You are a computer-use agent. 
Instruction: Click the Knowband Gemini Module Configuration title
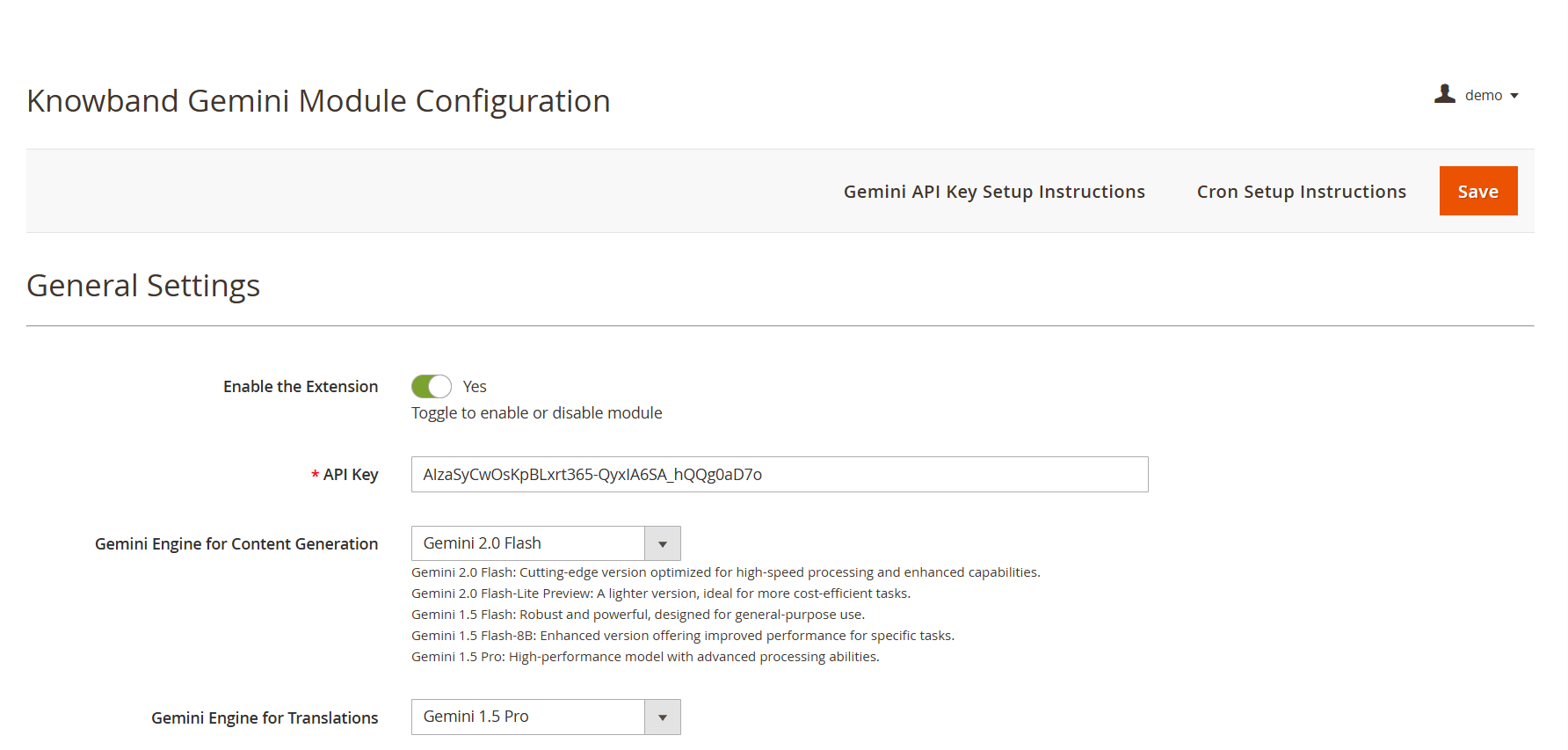318,101
